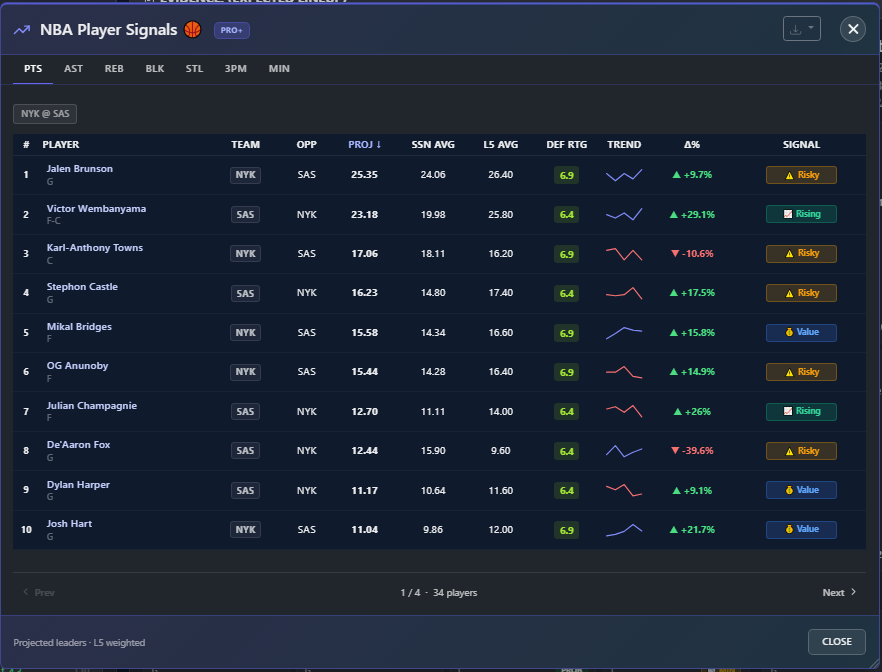This screenshot has width=882, height=672.
Task: Select Karl-Anthony Towns player name
Action: pyautogui.click(x=94, y=247)
